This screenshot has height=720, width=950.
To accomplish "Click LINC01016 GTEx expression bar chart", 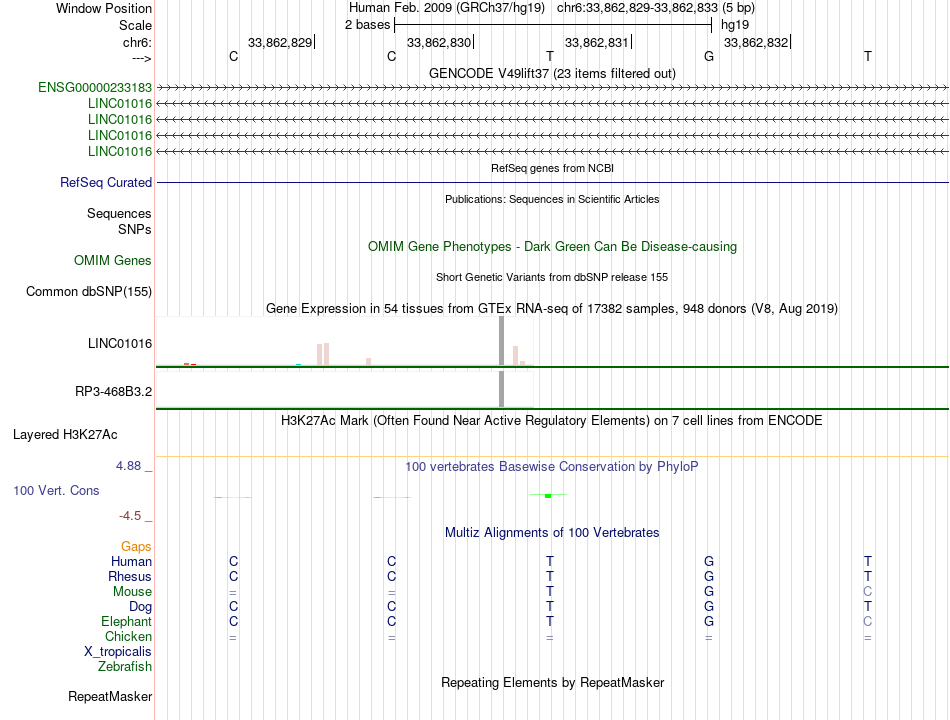I will coord(345,341).
